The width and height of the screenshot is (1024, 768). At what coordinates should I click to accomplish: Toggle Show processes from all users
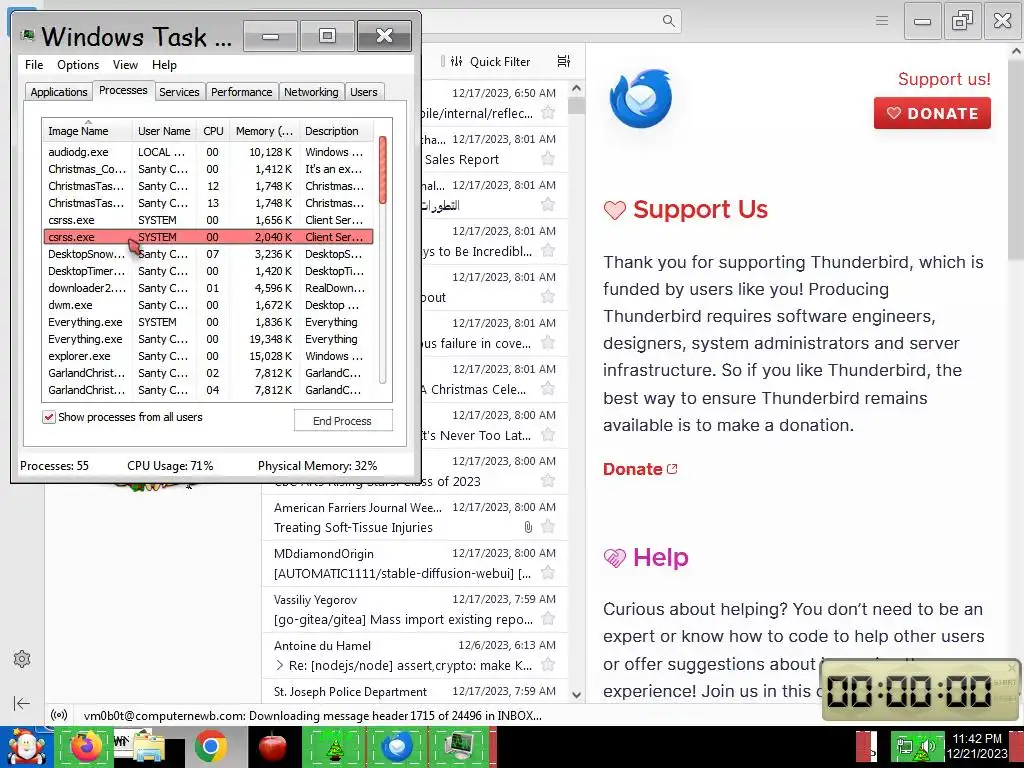pos(48,417)
